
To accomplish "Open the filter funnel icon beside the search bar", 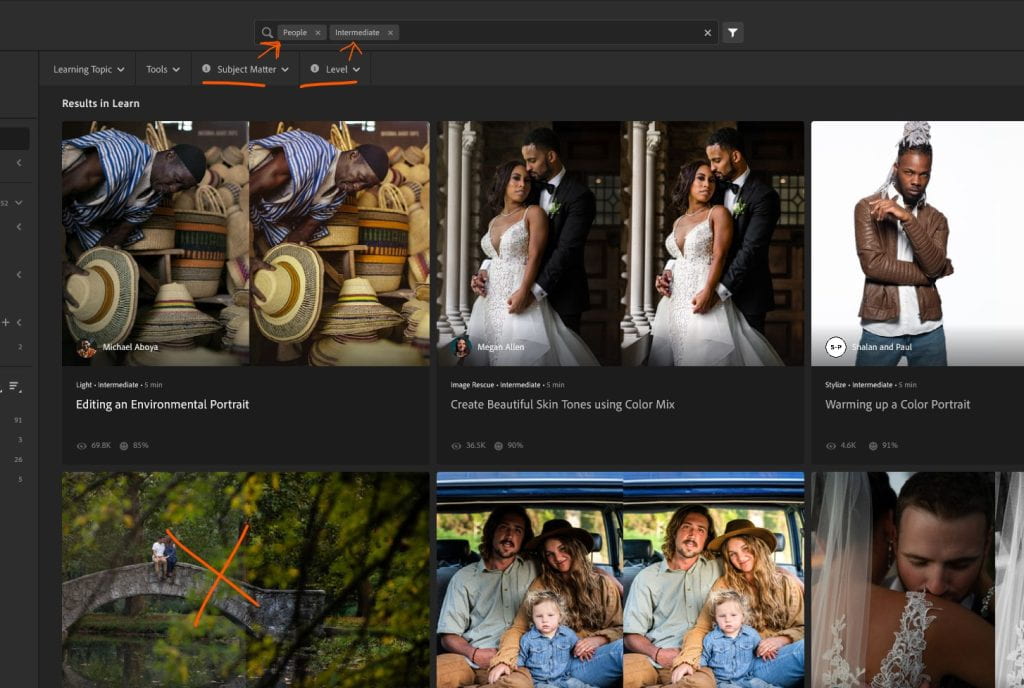I will pos(733,31).
